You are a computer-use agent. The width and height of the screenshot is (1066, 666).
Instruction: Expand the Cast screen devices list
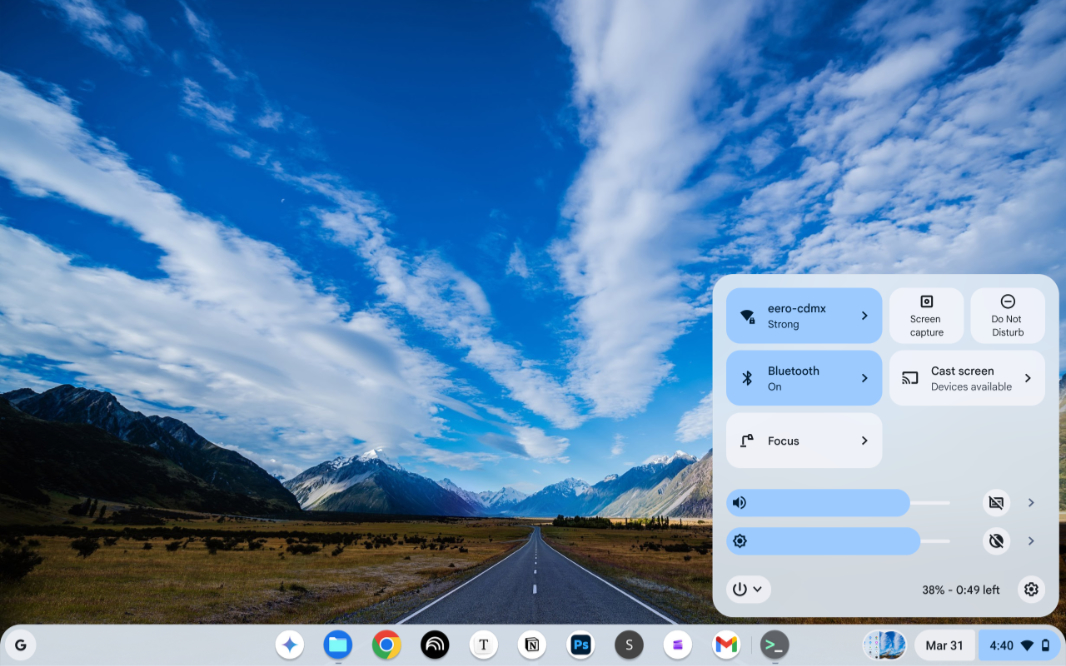click(x=1027, y=378)
